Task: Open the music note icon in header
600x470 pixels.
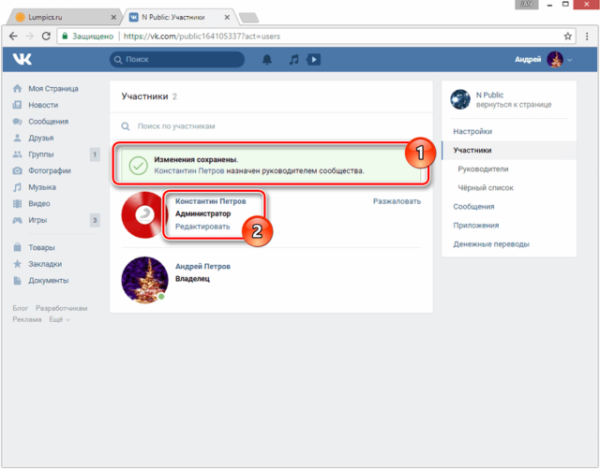Action: click(293, 59)
